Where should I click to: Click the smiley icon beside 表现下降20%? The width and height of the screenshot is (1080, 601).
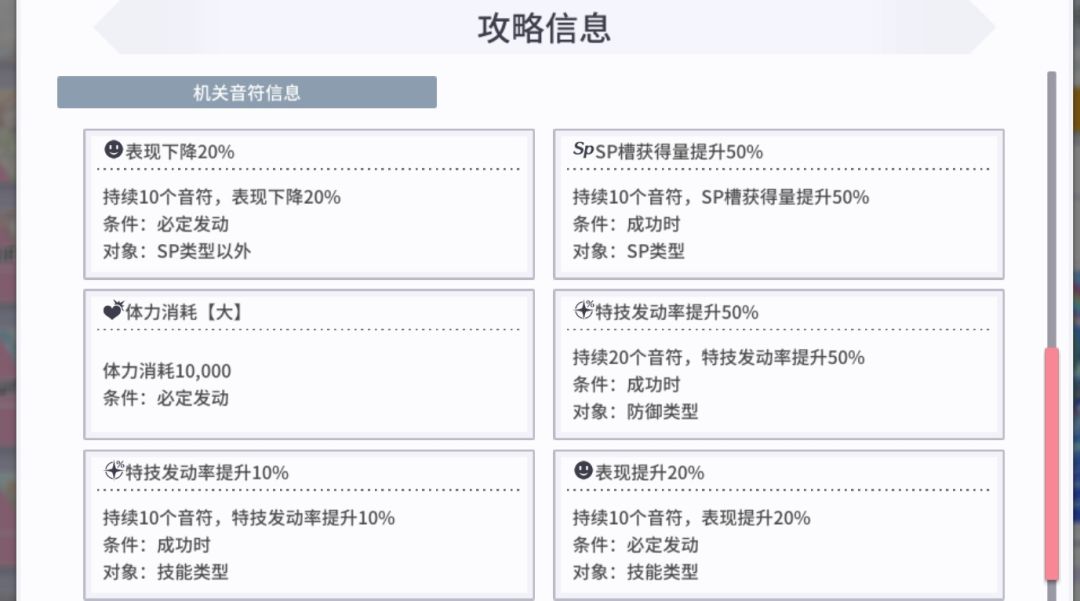click(x=113, y=150)
